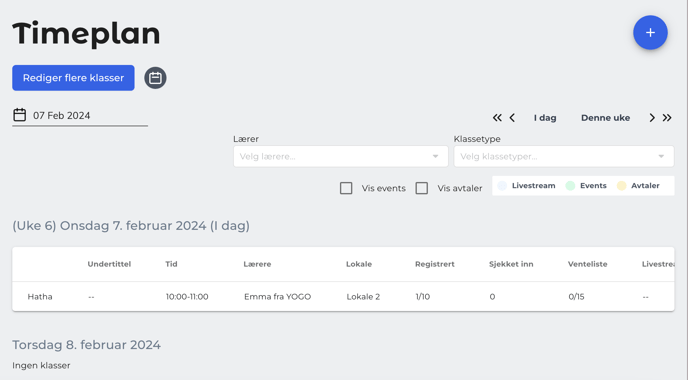
Task: Click the Livestream legend color dot
Action: click(502, 186)
